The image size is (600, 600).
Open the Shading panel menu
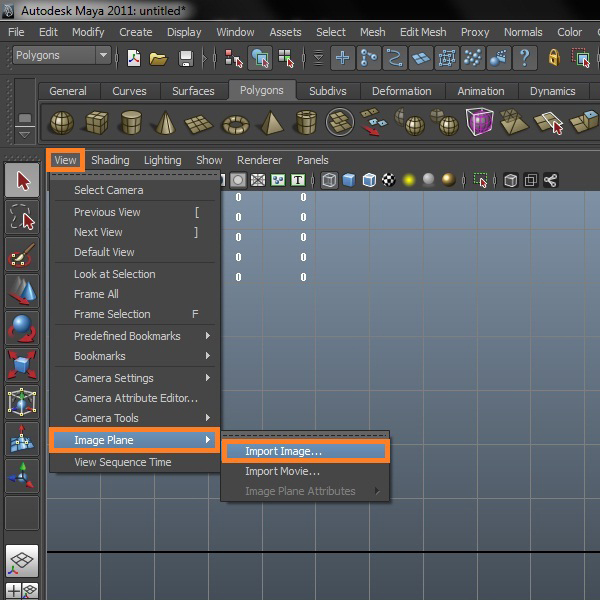click(x=110, y=160)
